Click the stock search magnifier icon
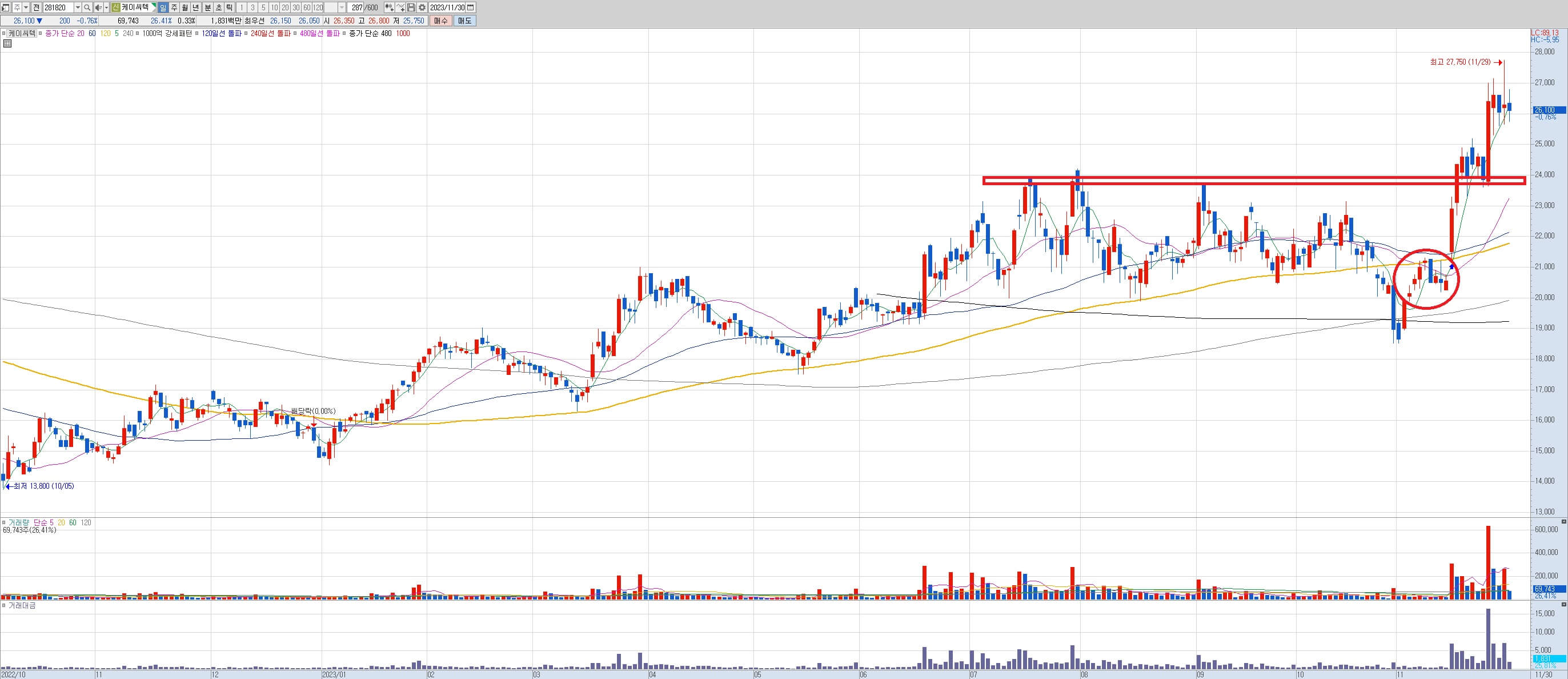 click(x=87, y=7)
